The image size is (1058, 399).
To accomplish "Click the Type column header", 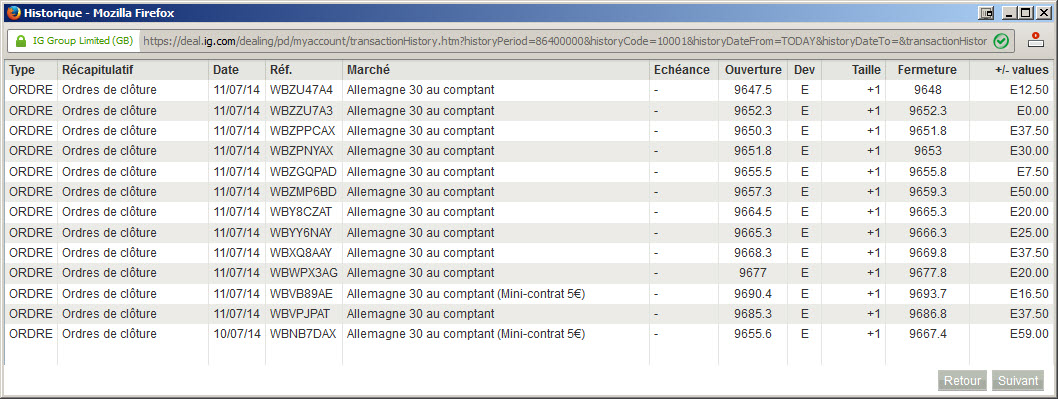I will coord(22,70).
